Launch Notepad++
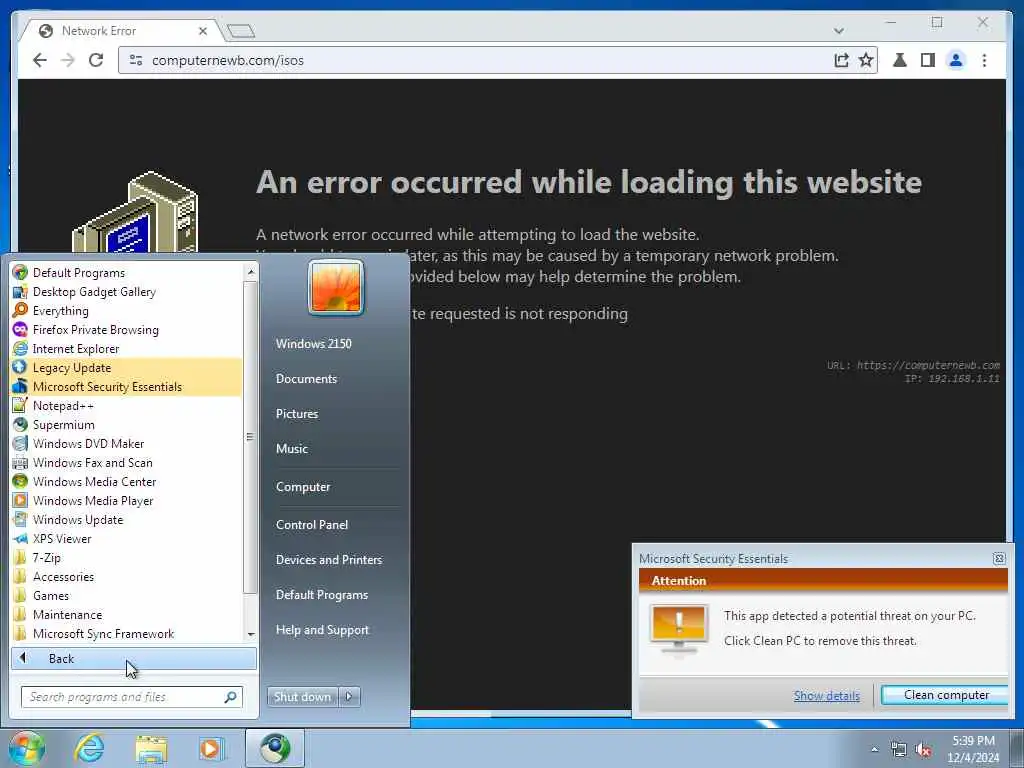The height and width of the screenshot is (768, 1024). (x=126, y=405)
